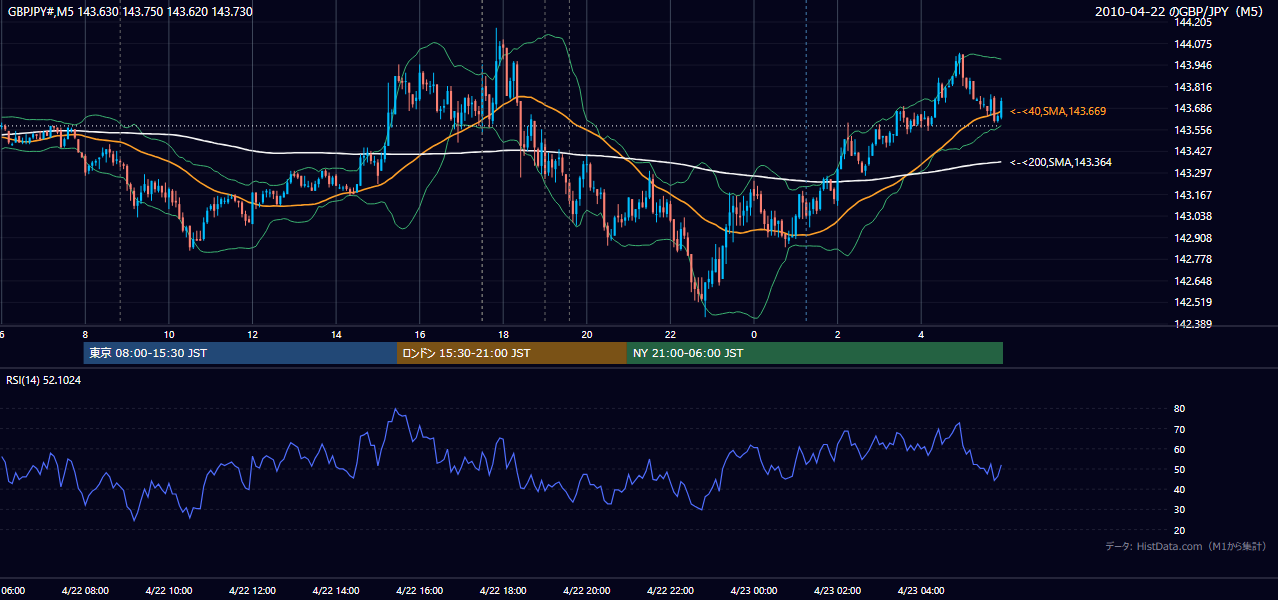Click price level 143.038 on price axis
Screen dimensions: 1278x600
click(x=1194, y=216)
